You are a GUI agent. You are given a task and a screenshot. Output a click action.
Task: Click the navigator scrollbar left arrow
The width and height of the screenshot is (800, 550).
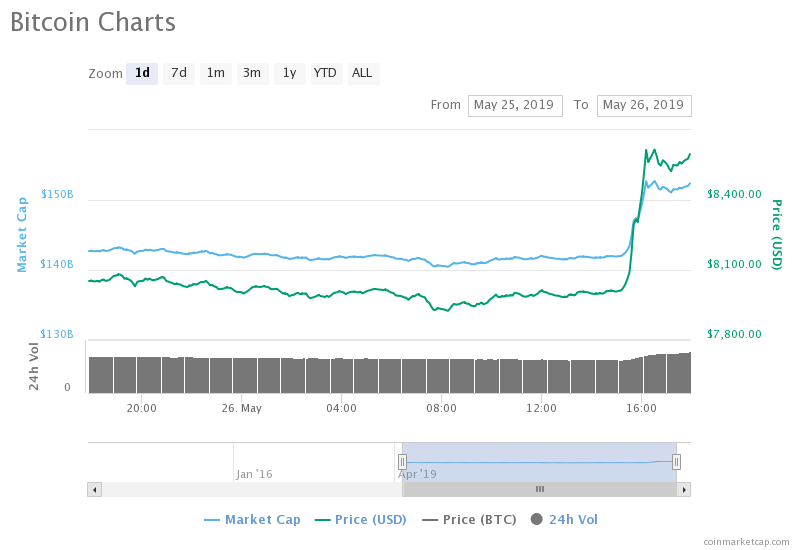click(94, 490)
